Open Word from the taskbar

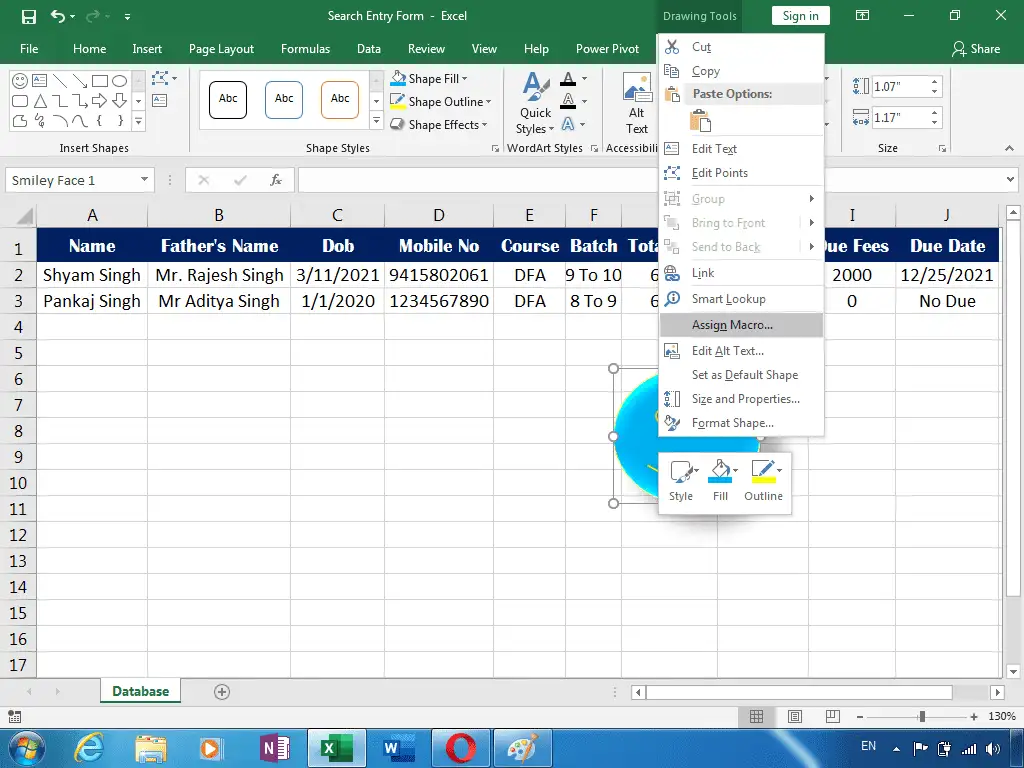pyautogui.click(x=399, y=748)
